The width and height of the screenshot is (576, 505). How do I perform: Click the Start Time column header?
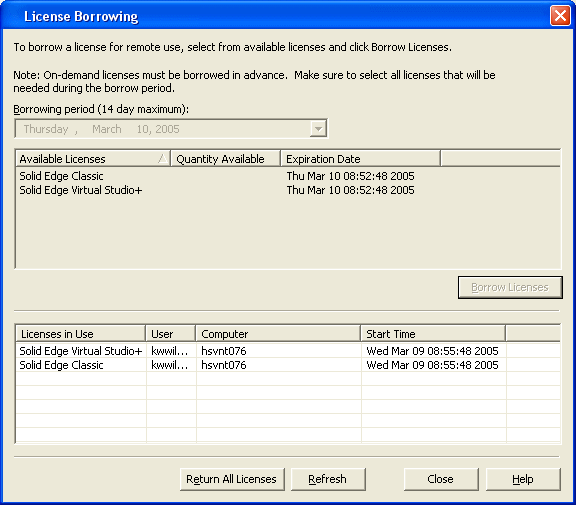tap(433, 333)
